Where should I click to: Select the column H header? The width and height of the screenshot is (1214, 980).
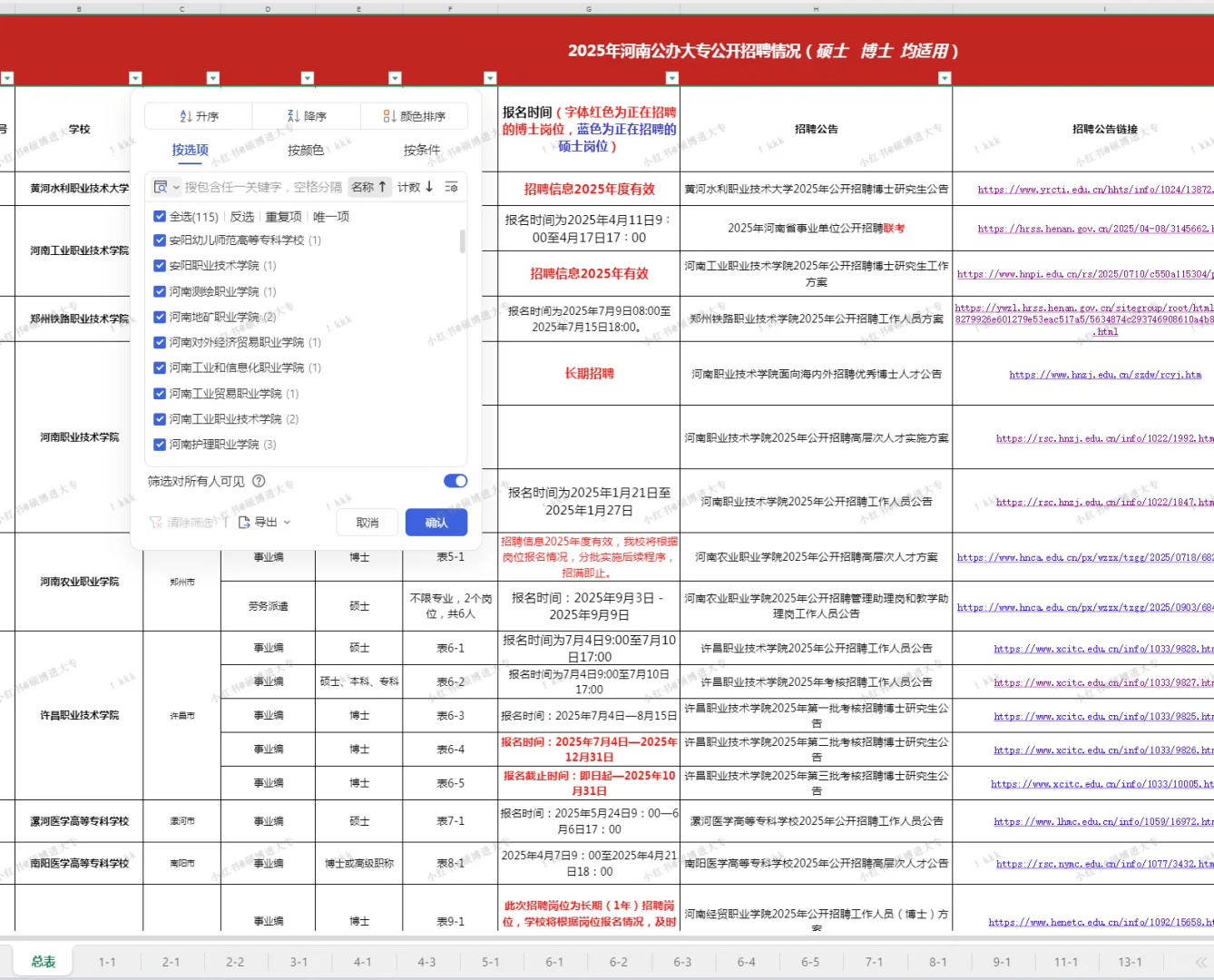pyautogui.click(x=816, y=8)
